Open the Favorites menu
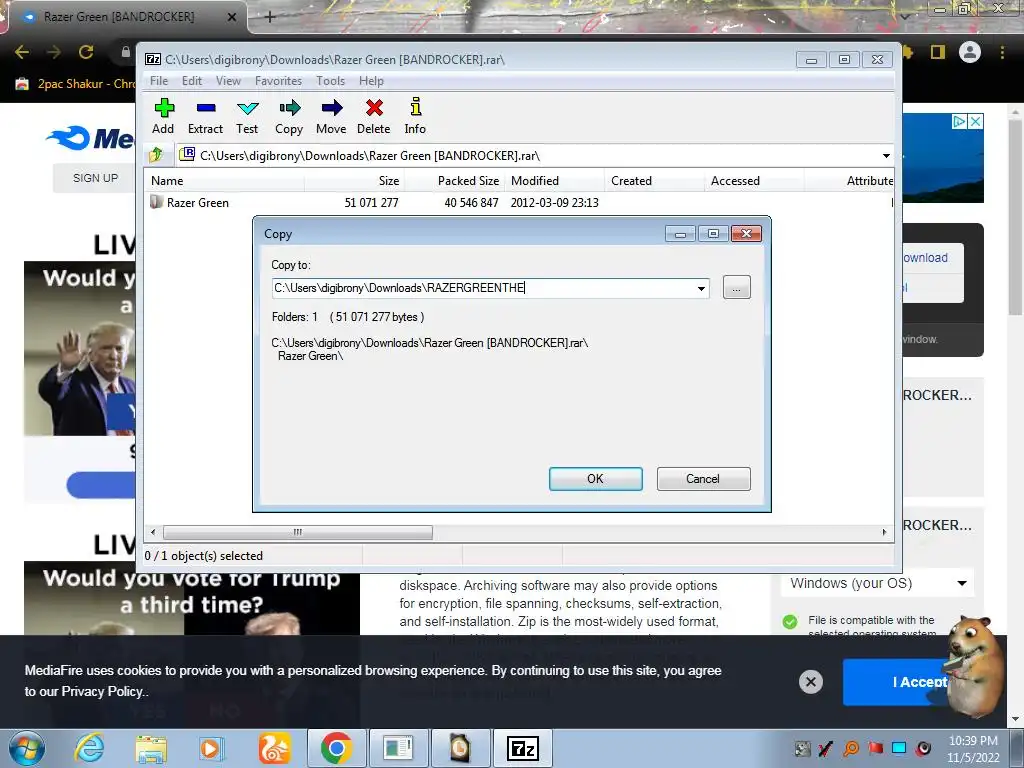 [278, 81]
